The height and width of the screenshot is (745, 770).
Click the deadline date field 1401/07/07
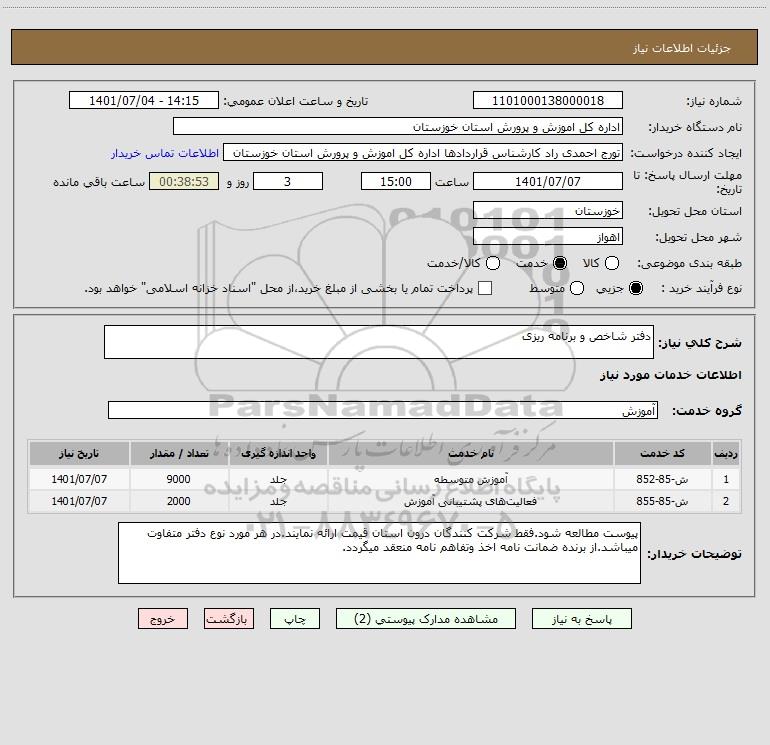tap(548, 181)
